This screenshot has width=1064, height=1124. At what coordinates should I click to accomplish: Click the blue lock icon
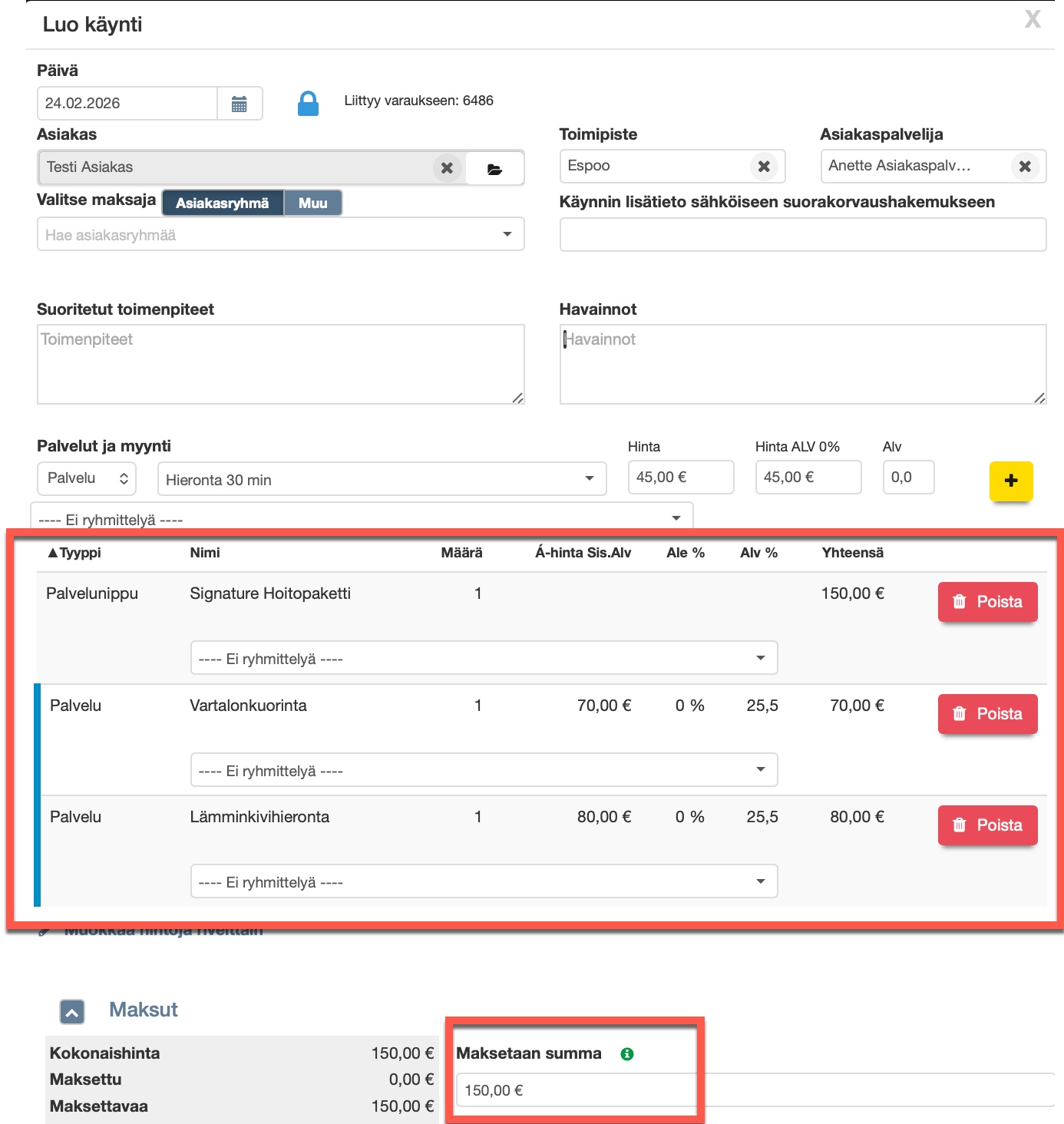[308, 103]
